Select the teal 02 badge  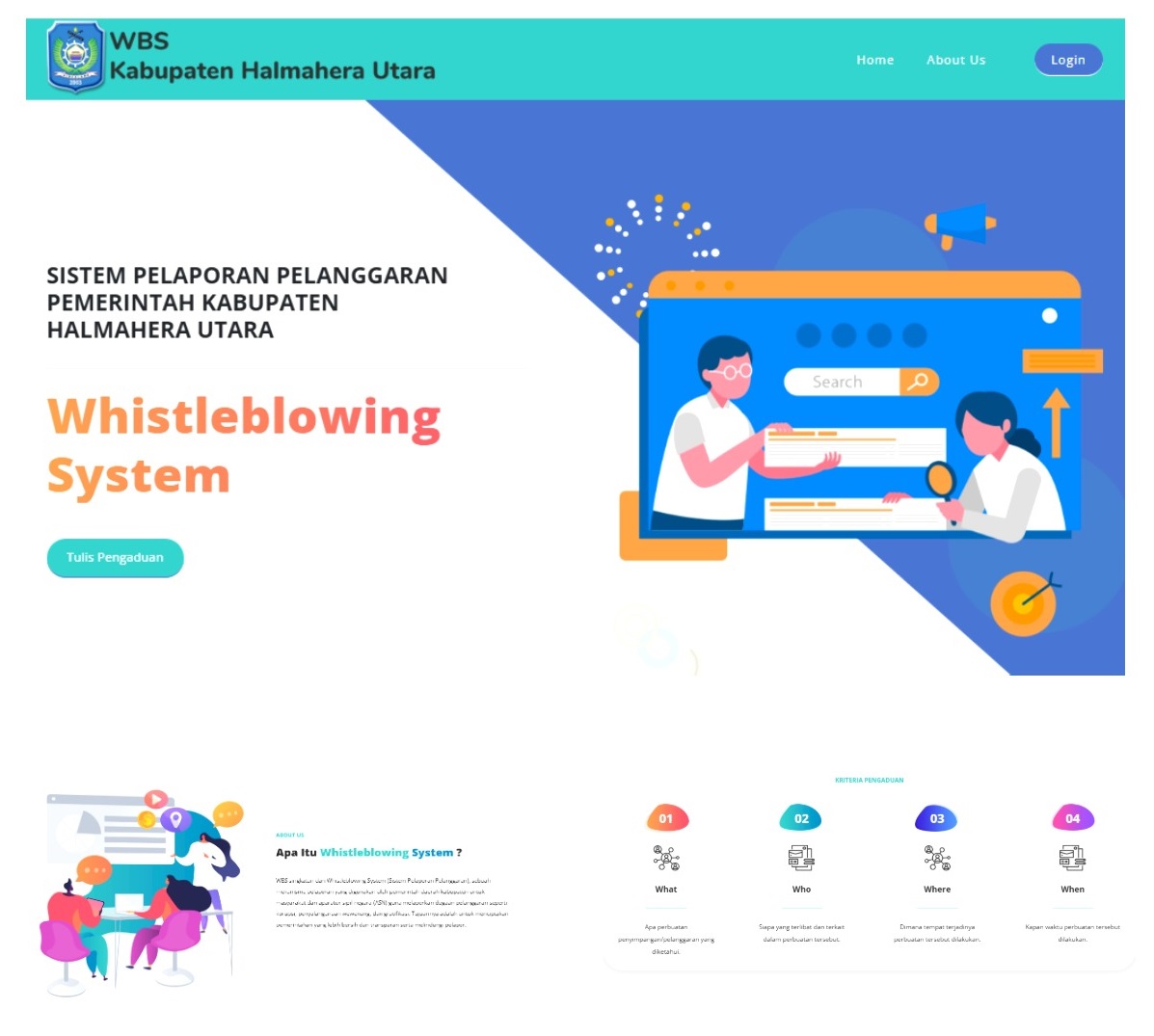pos(801,818)
